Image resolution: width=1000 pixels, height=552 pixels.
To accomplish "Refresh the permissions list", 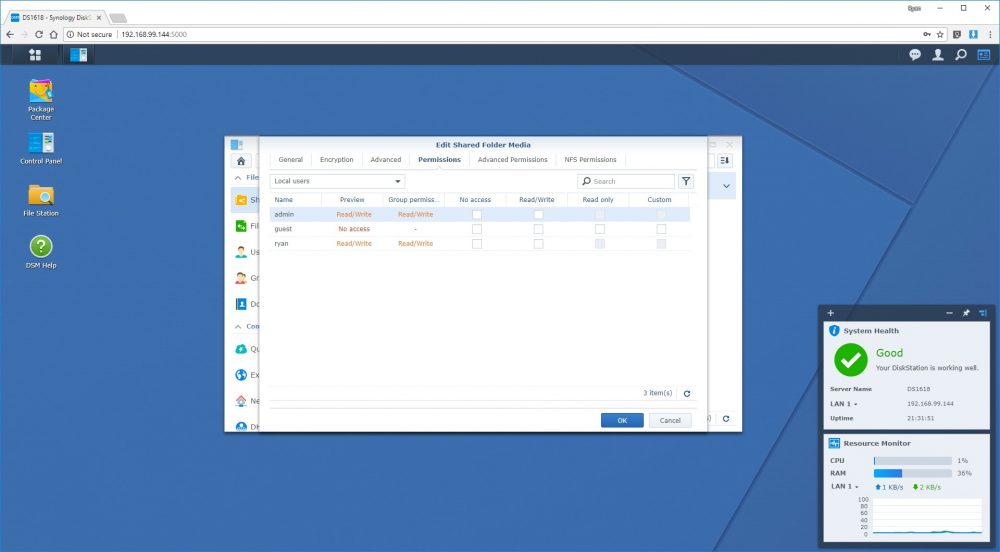I will [x=687, y=393].
